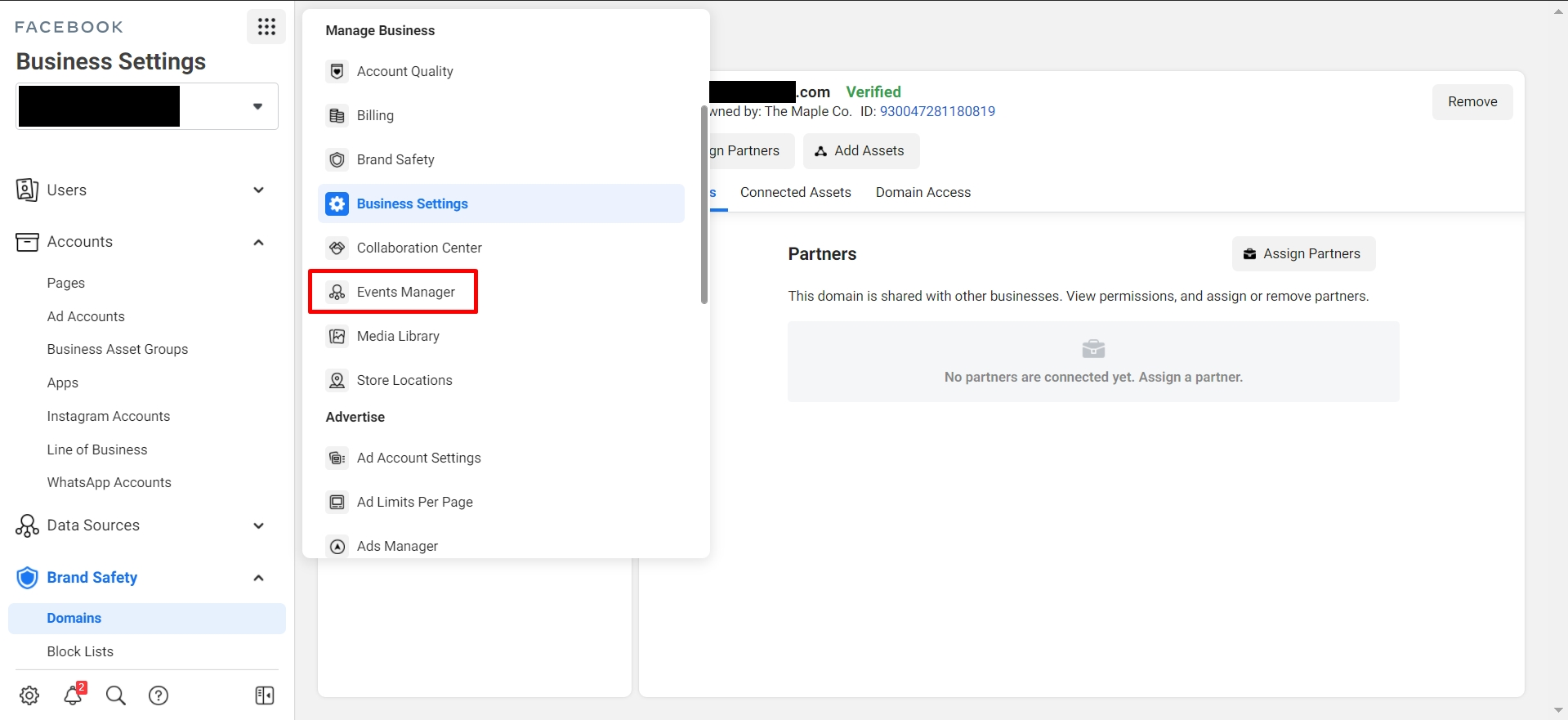Go to Ad Accounts in sidebar

(x=86, y=316)
